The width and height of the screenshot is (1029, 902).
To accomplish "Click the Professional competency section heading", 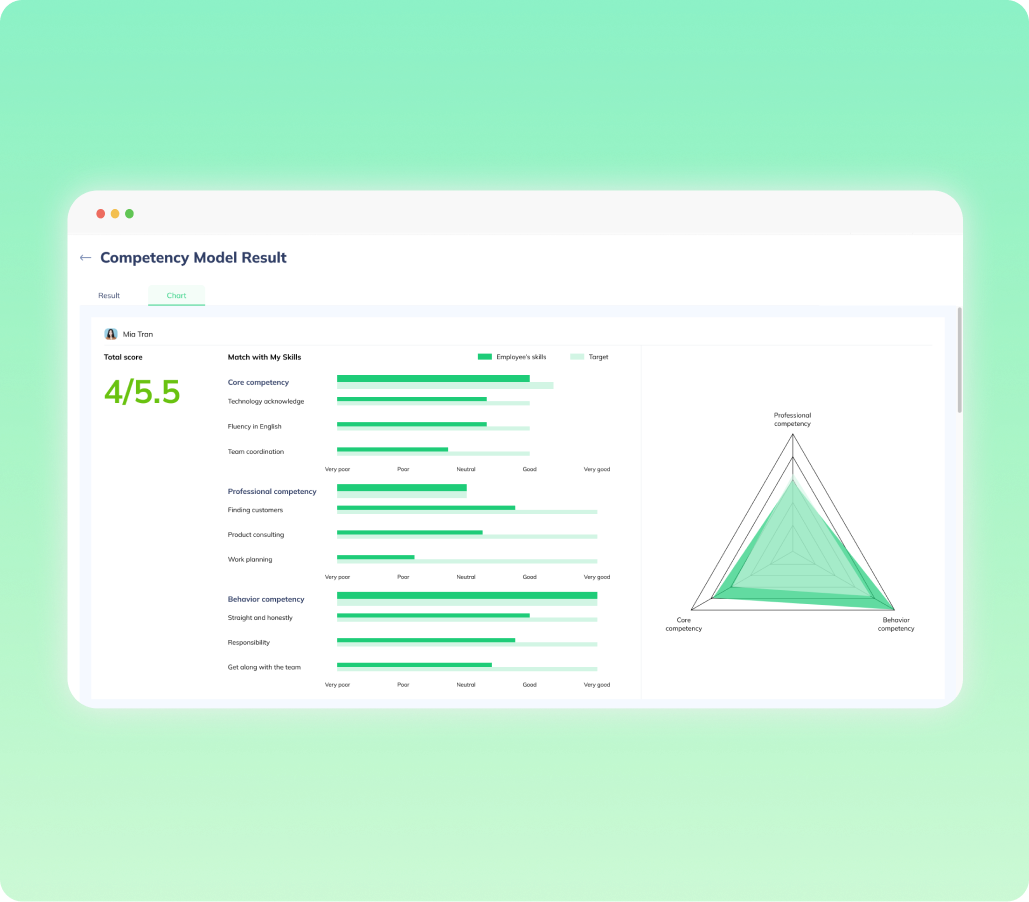I will (x=272, y=491).
